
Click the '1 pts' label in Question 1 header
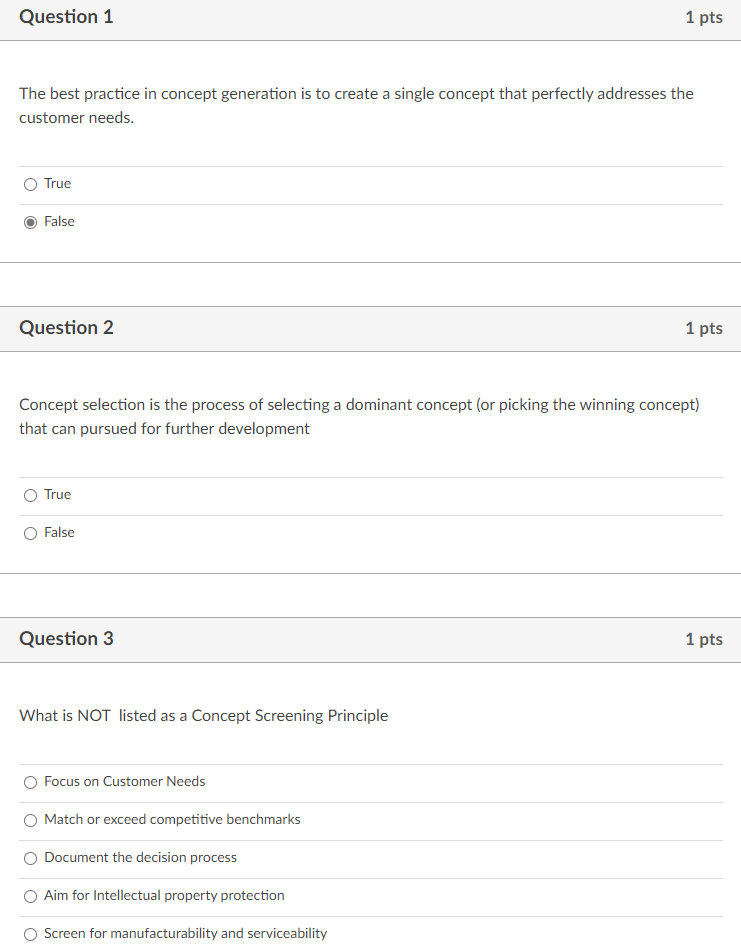point(703,18)
